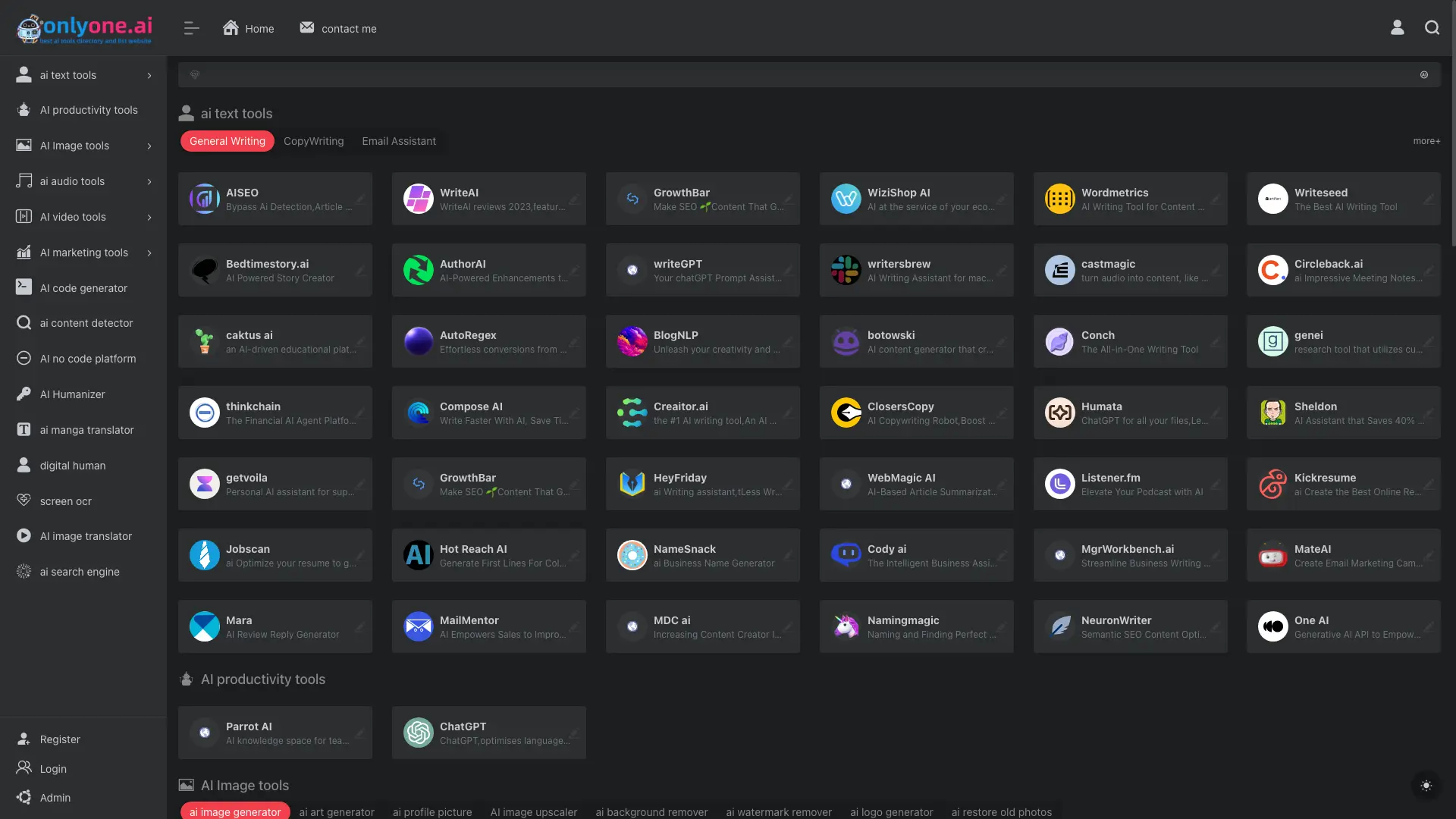Click the search input bar
1456x819 pixels.
coord(809,74)
